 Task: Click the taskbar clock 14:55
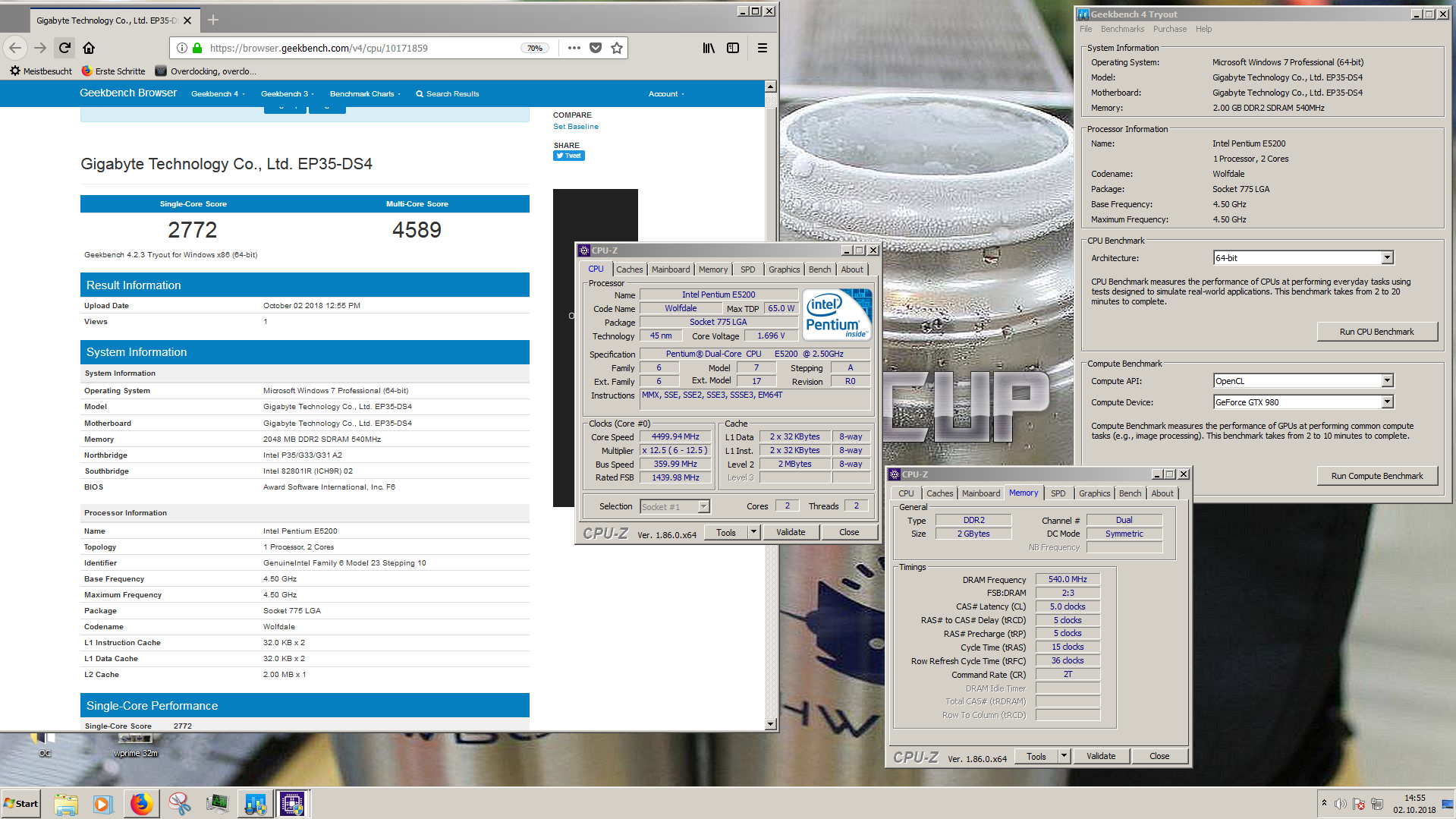click(x=1414, y=798)
